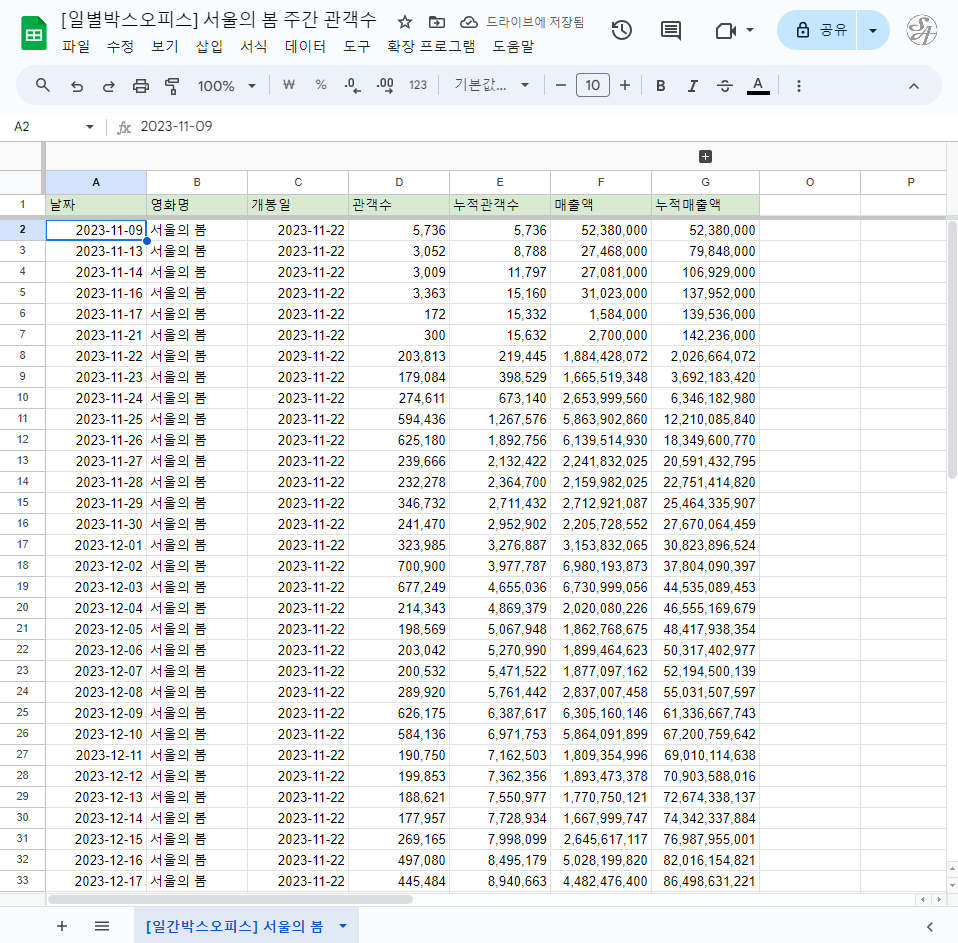Image resolution: width=958 pixels, height=943 pixels.
Task: Click the undo arrow in toolbar
Action: pos(77,86)
